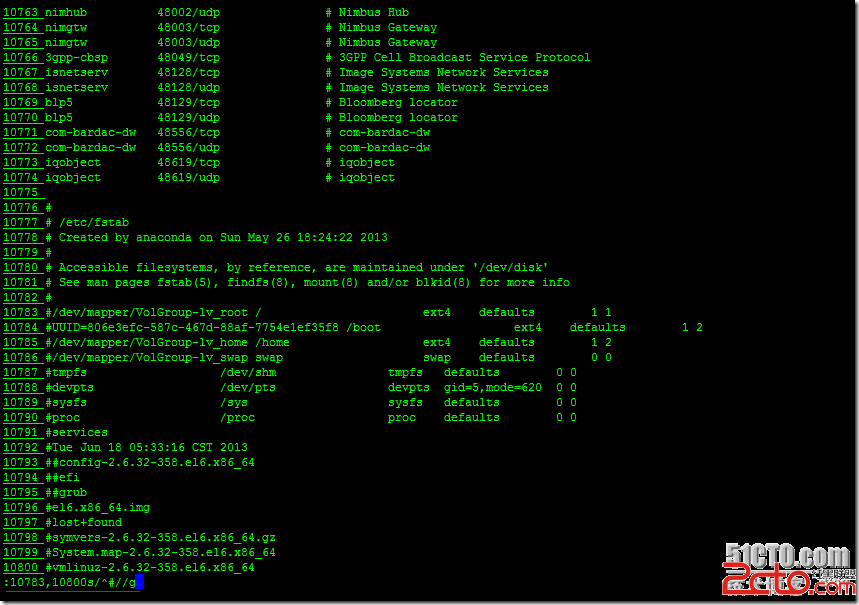The height and width of the screenshot is (605, 859).
Task: Click "gid=5,mode=620" option on line 10788
Action: (493, 387)
